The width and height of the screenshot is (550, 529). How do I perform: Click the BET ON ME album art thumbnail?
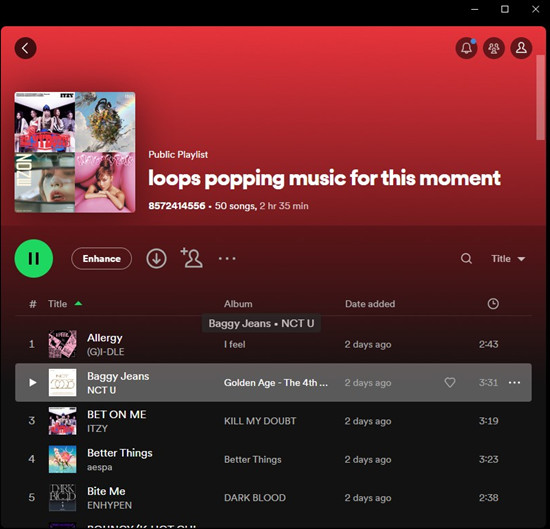tap(62, 421)
